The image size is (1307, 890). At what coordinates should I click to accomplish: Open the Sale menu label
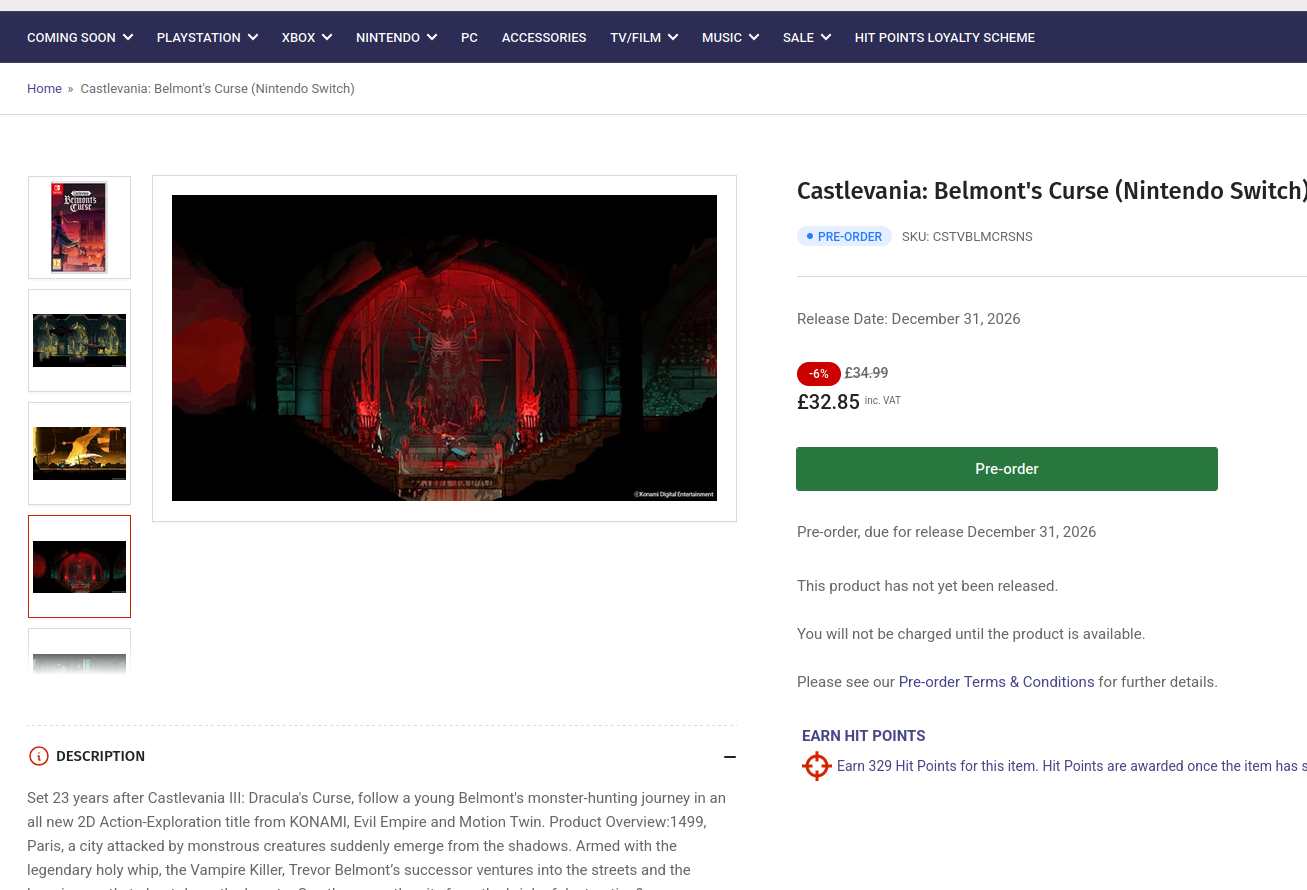(798, 37)
